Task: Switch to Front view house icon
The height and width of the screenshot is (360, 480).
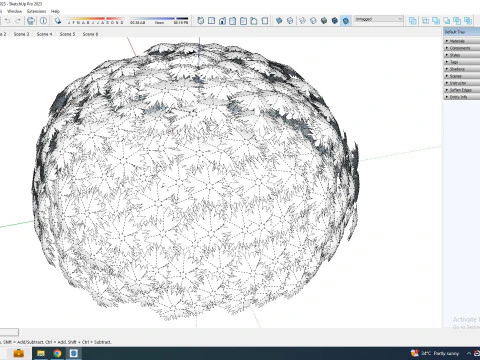Action: 222,21
